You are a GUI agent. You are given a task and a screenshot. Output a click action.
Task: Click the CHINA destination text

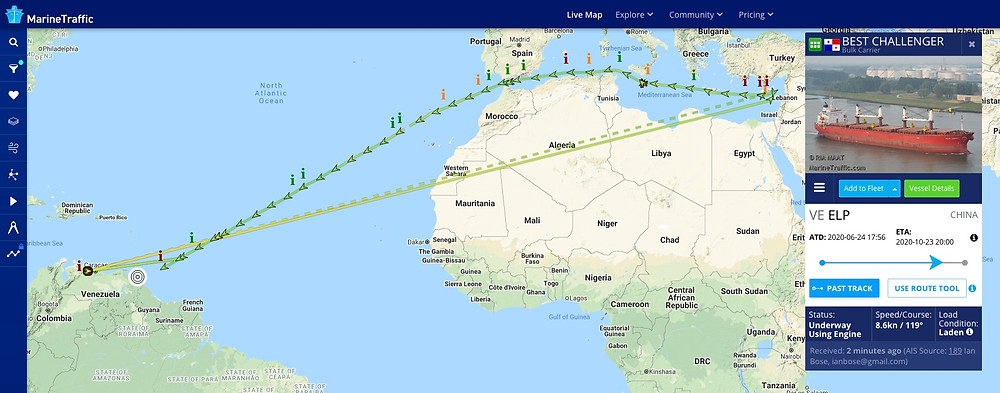tap(964, 215)
